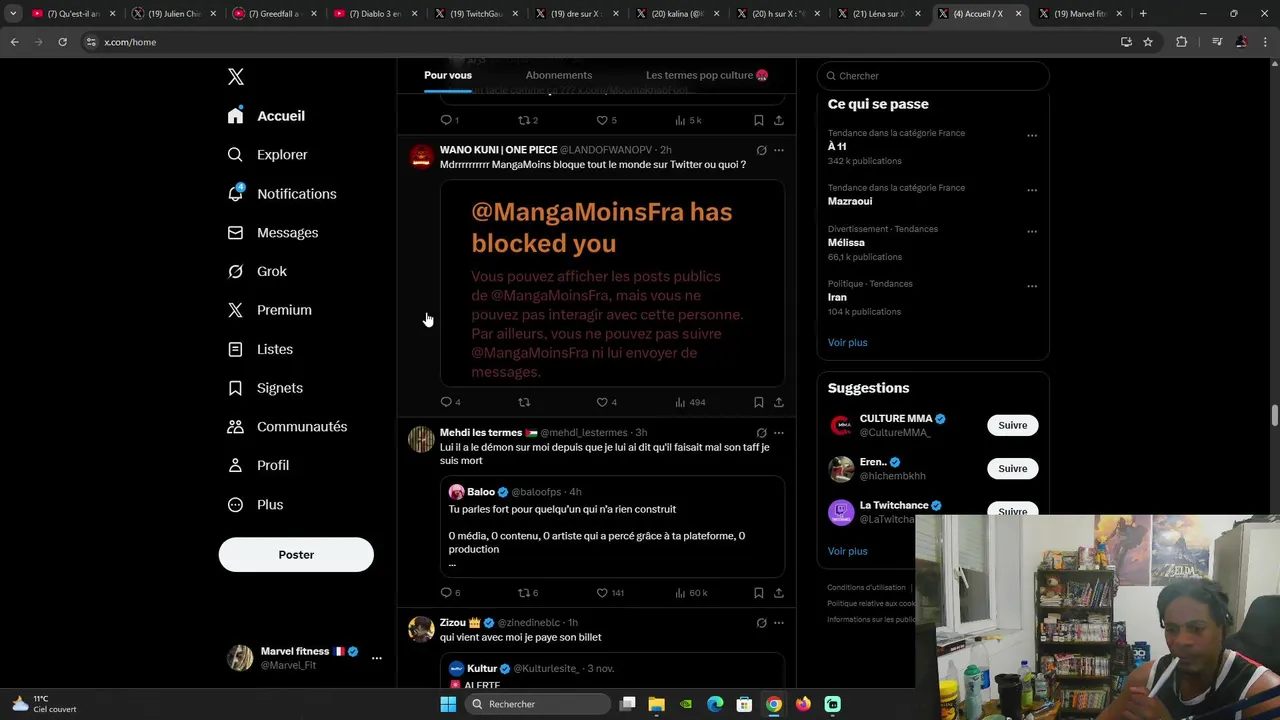
Task: Bookmark Mehdi les termes post
Action: pyautogui.click(x=759, y=593)
